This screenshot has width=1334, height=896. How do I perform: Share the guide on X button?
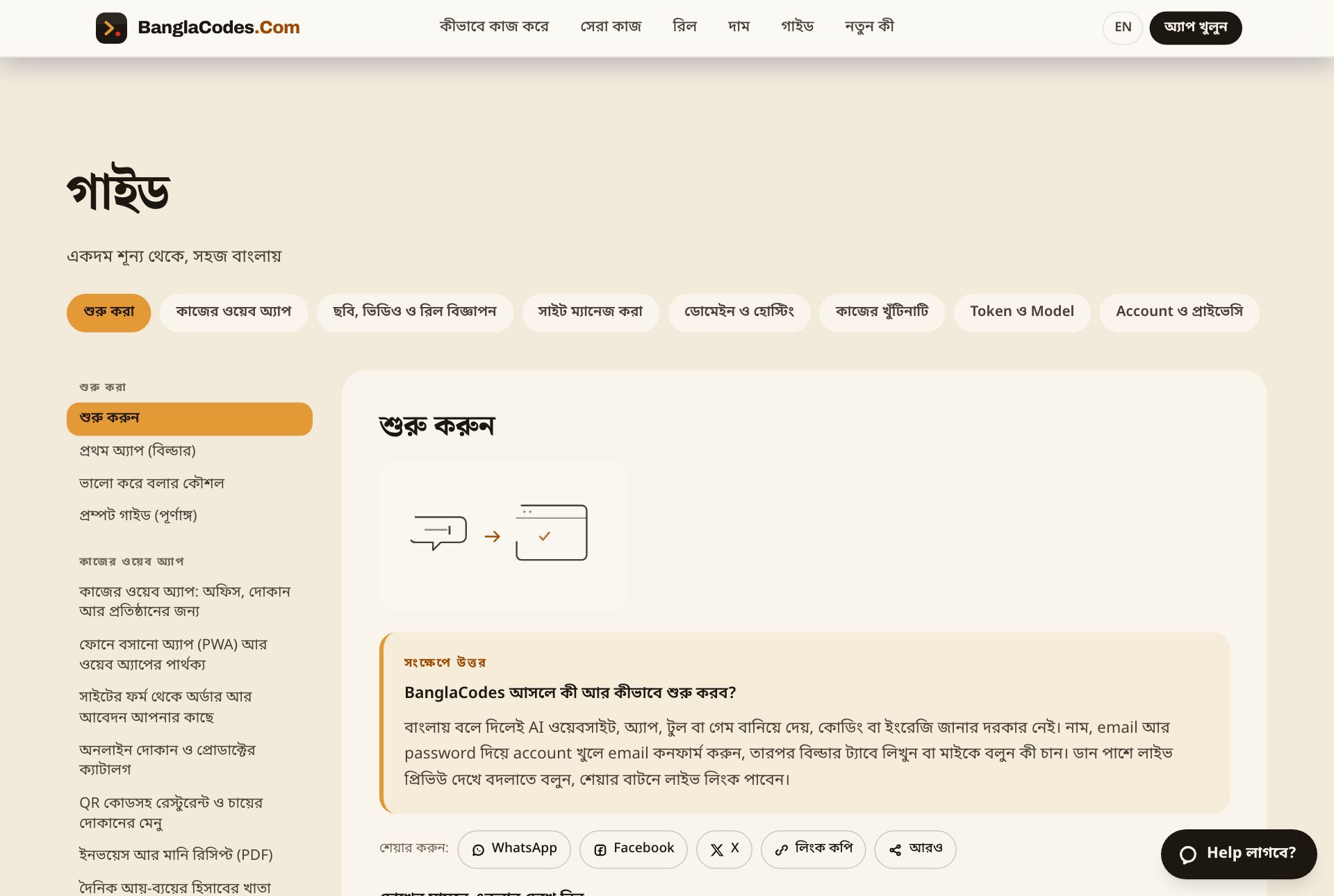[x=724, y=849]
